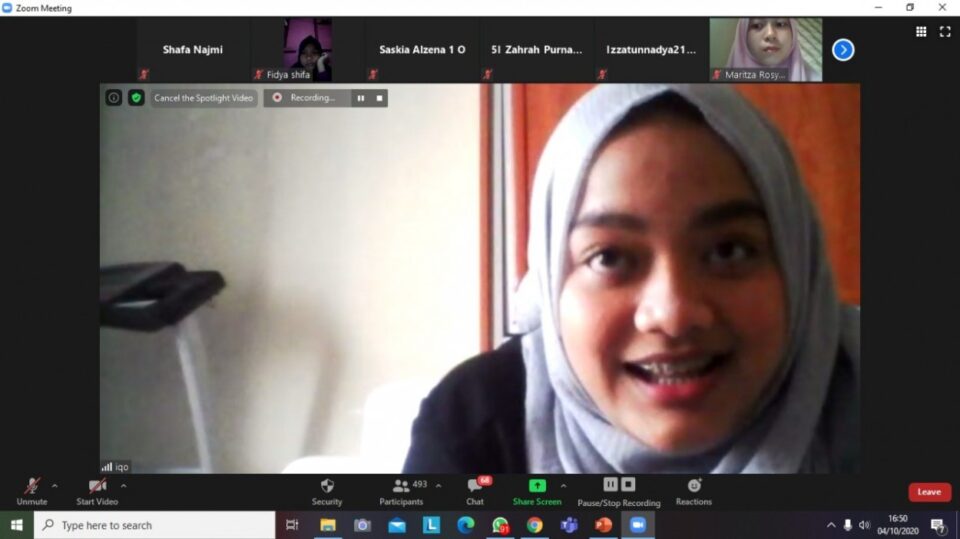This screenshot has height=539, width=960.
Task: View the green encryption shield icon
Action: tap(136, 98)
